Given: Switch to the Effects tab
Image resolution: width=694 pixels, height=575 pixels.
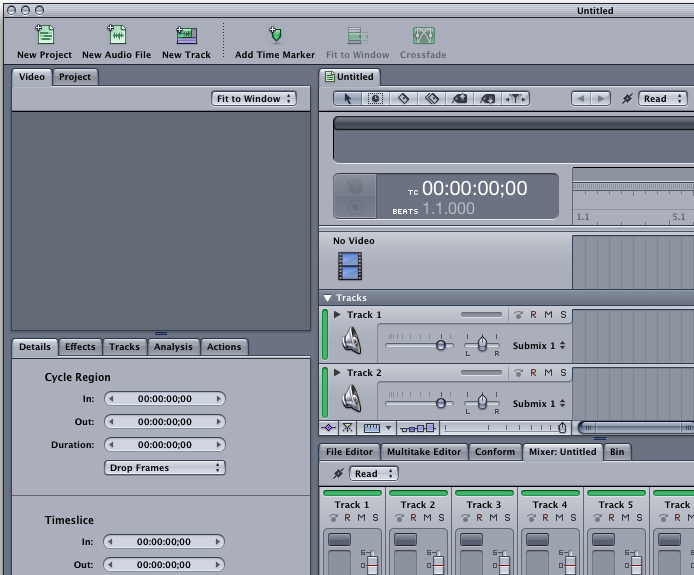Looking at the screenshot, I should coord(80,347).
